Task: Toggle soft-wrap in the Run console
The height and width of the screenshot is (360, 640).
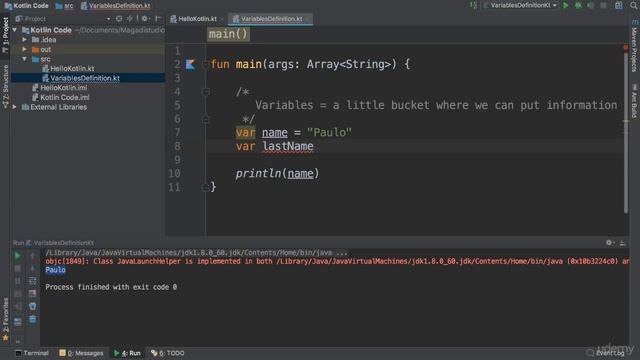Action: click(x=33, y=281)
